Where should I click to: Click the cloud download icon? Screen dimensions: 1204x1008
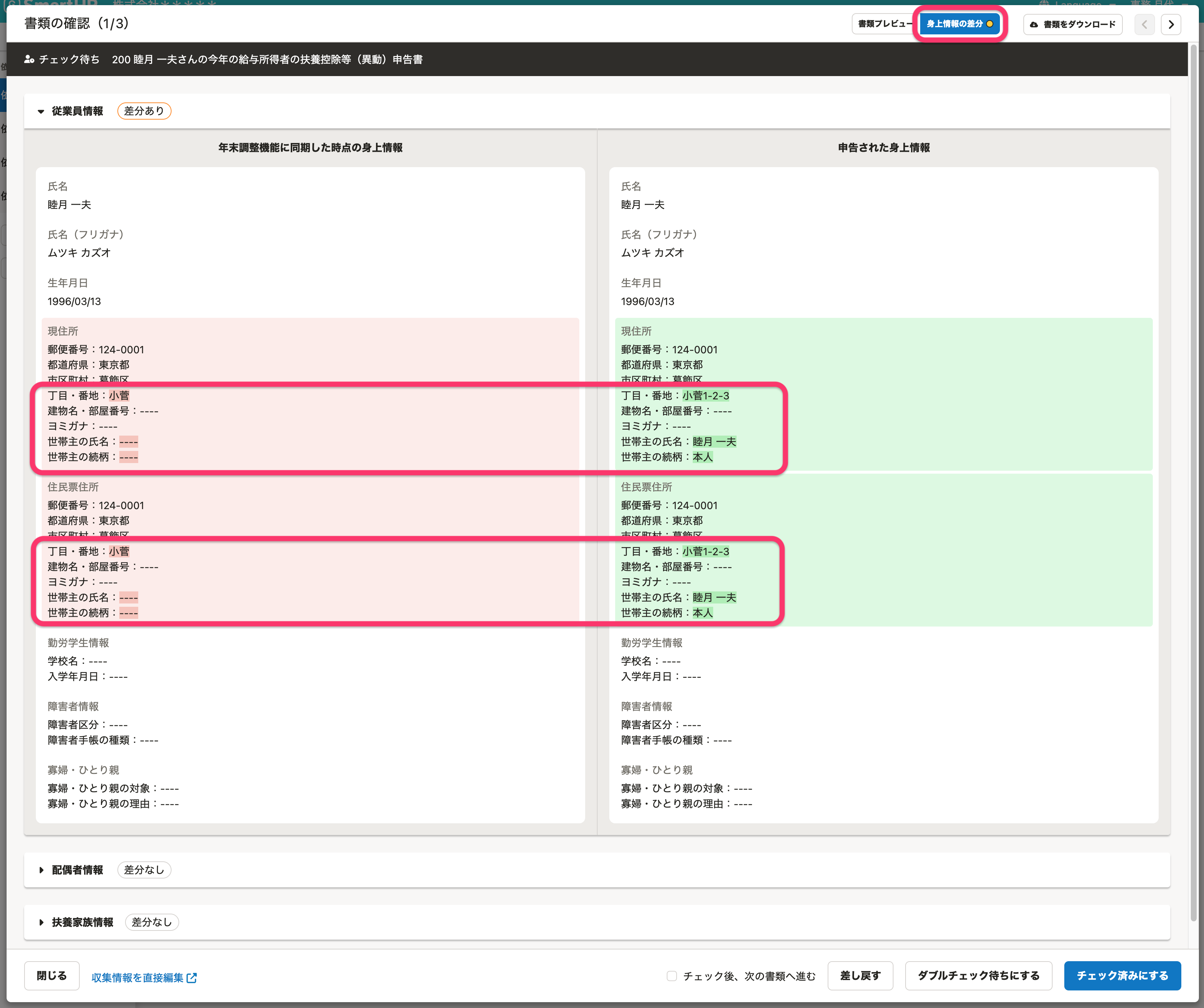point(1034,25)
